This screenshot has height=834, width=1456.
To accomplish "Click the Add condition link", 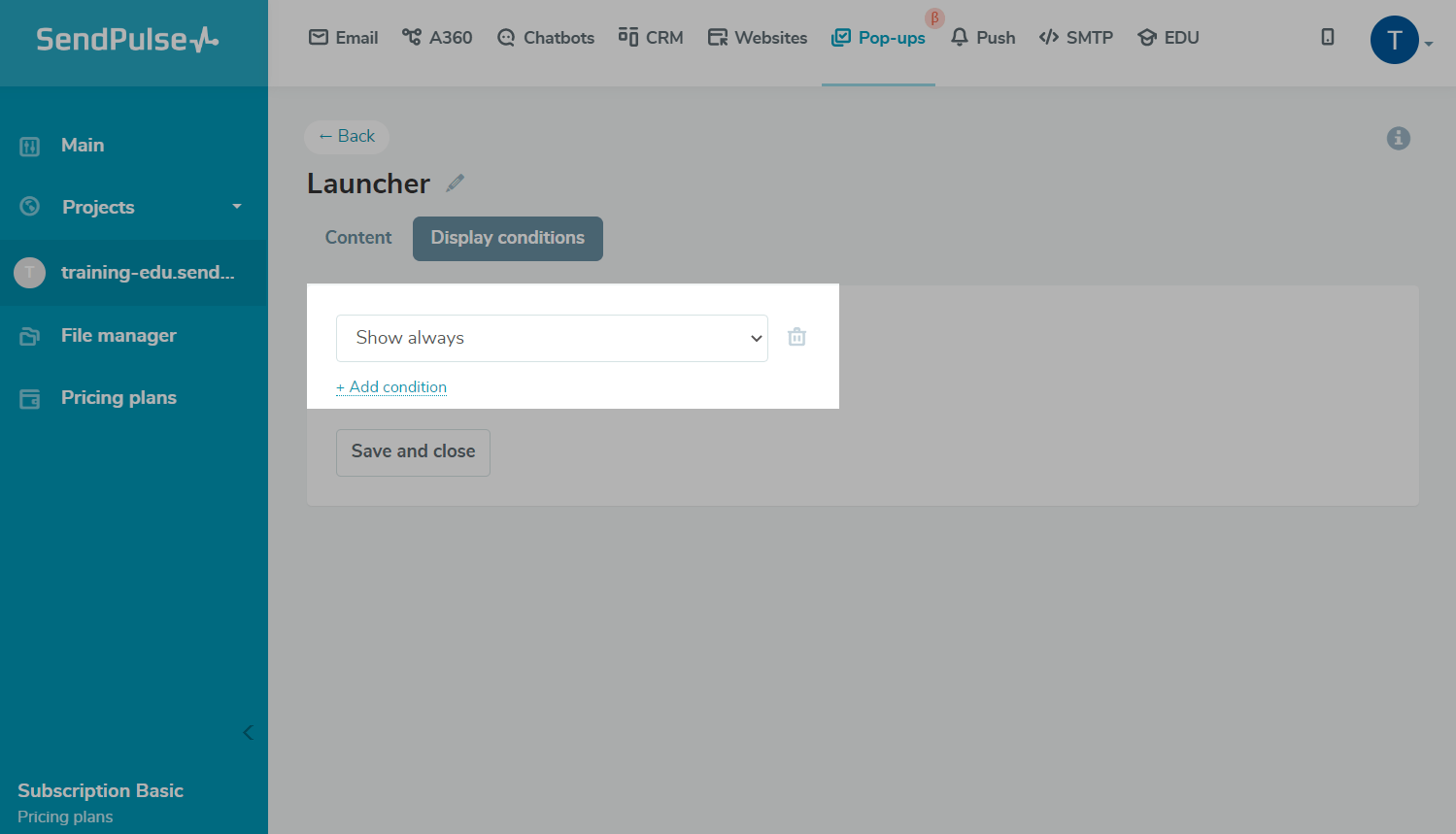I will pos(391,386).
